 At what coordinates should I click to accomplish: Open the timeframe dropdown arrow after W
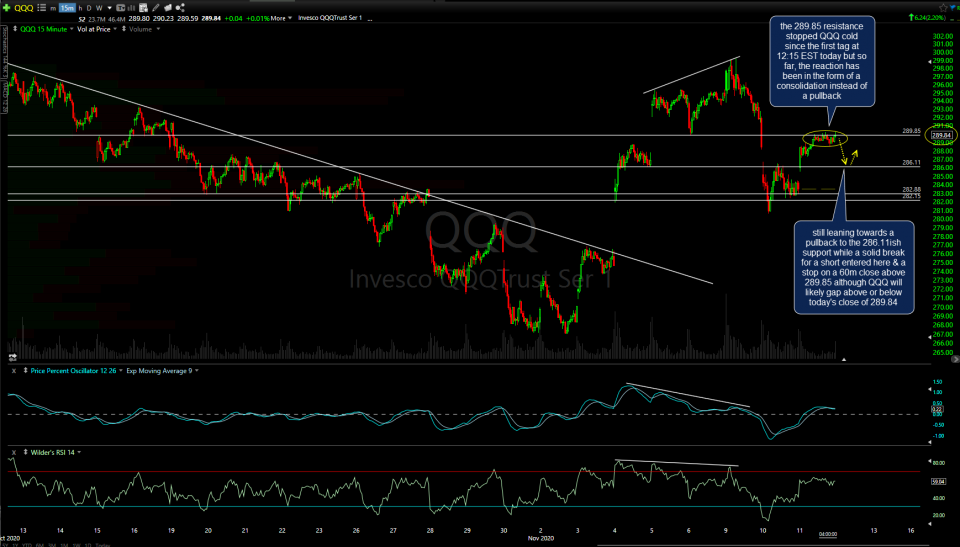[110, 9]
